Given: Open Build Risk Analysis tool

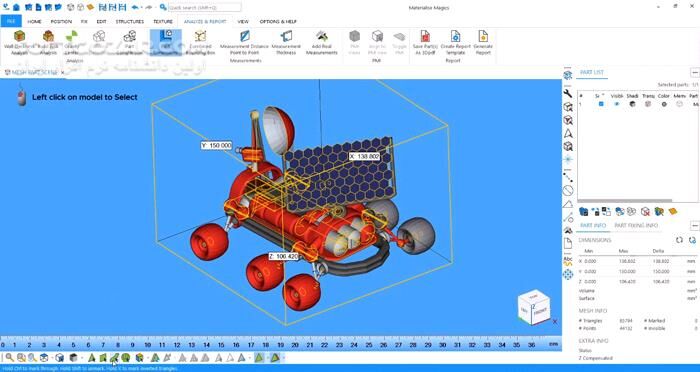Looking at the screenshot, I should [x=48, y=42].
